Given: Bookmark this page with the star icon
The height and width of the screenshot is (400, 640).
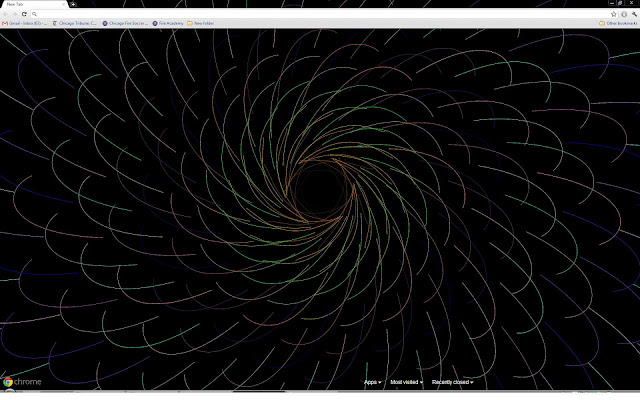Looking at the screenshot, I should [x=613, y=14].
